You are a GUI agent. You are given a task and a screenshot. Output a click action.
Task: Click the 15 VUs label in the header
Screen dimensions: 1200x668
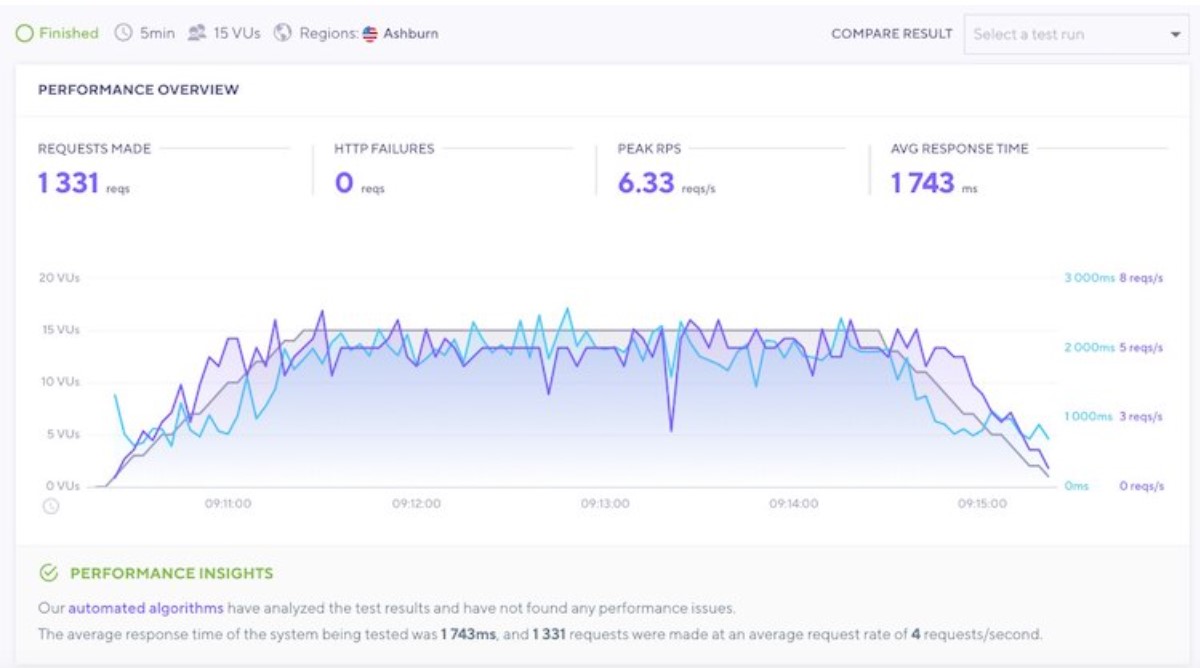(x=236, y=33)
